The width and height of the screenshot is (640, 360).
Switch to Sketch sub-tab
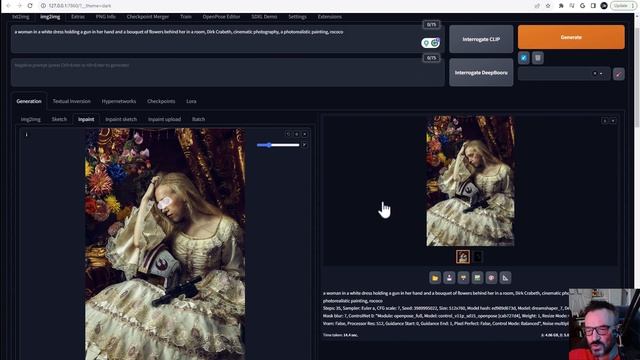coord(59,119)
